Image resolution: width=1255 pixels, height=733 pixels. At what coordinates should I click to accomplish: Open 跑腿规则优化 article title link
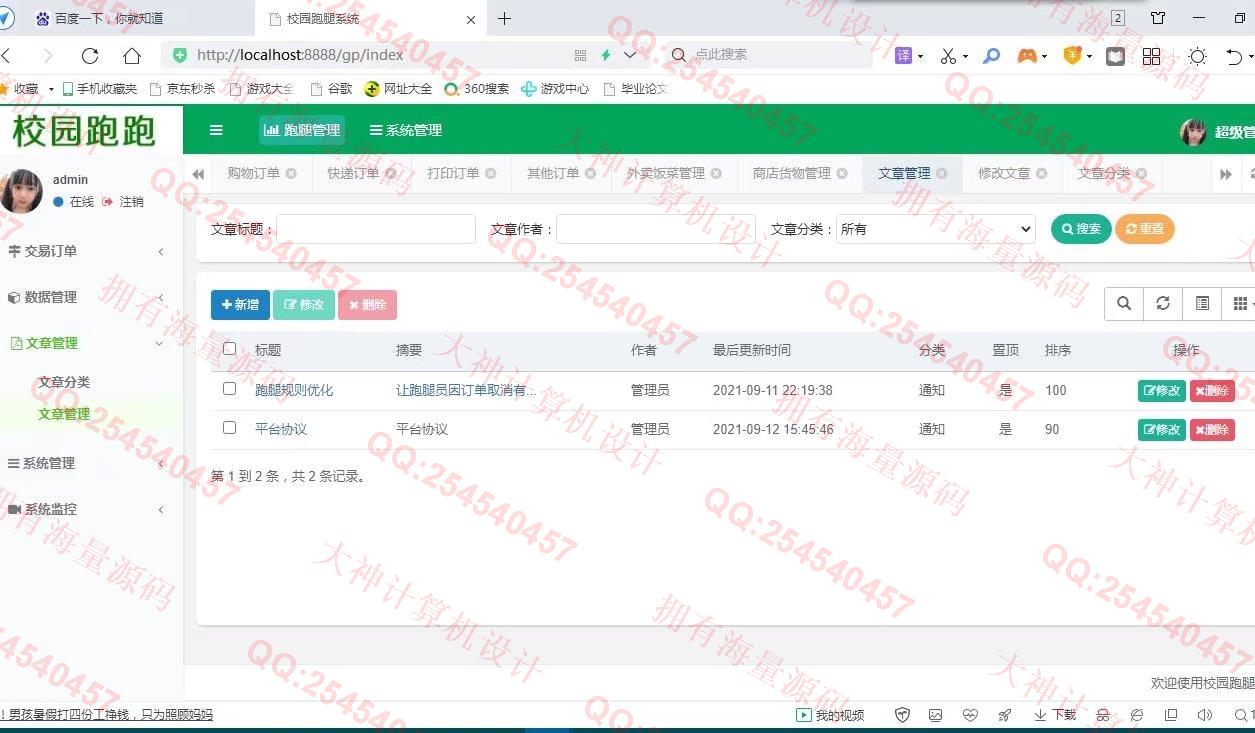[294, 390]
